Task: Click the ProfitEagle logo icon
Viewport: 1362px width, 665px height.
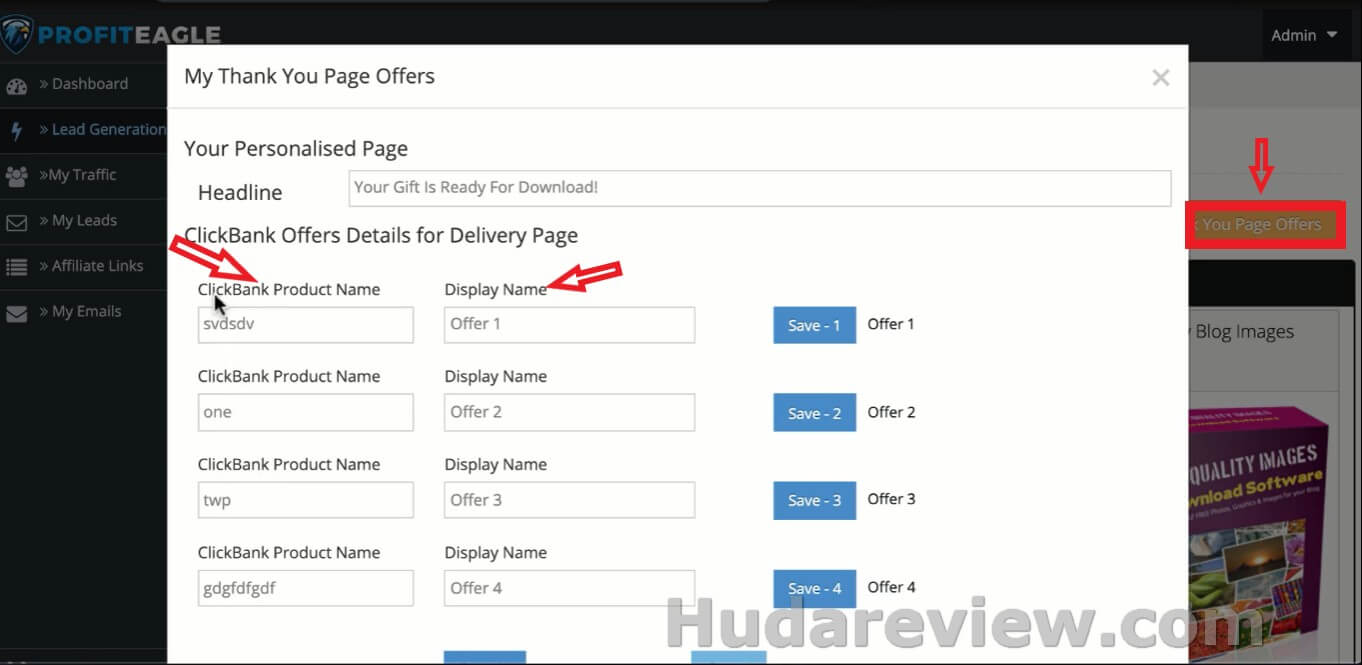Action: click(17, 33)
